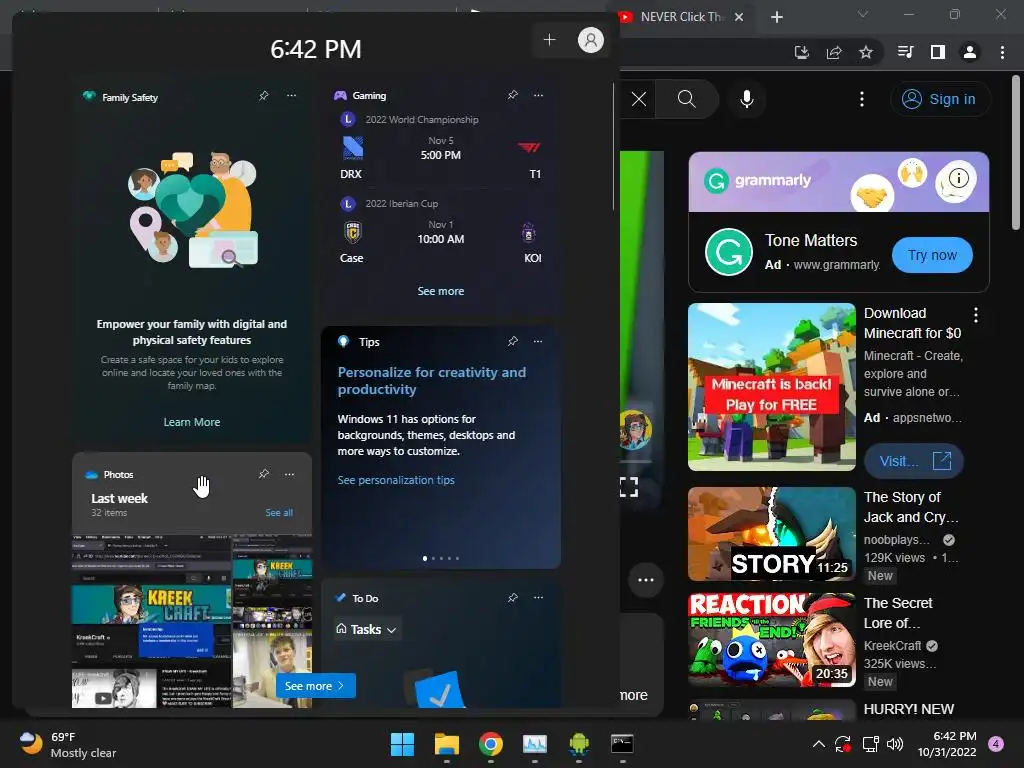Close the NEVER Click Th... tab
The height and width of the screenshot is (768, 1024).
(739, 17)
